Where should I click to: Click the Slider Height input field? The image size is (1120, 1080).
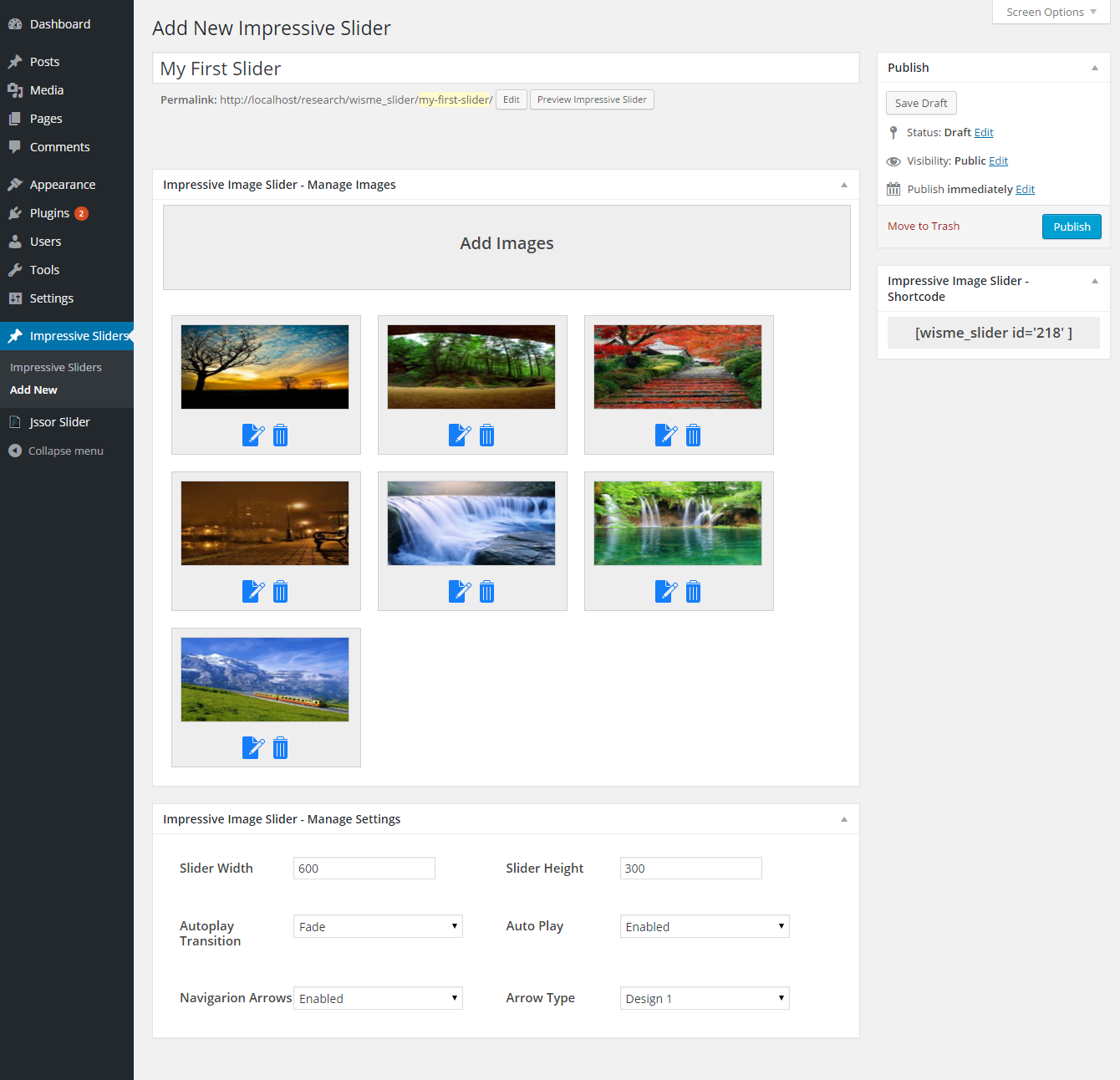click(691, 868)
